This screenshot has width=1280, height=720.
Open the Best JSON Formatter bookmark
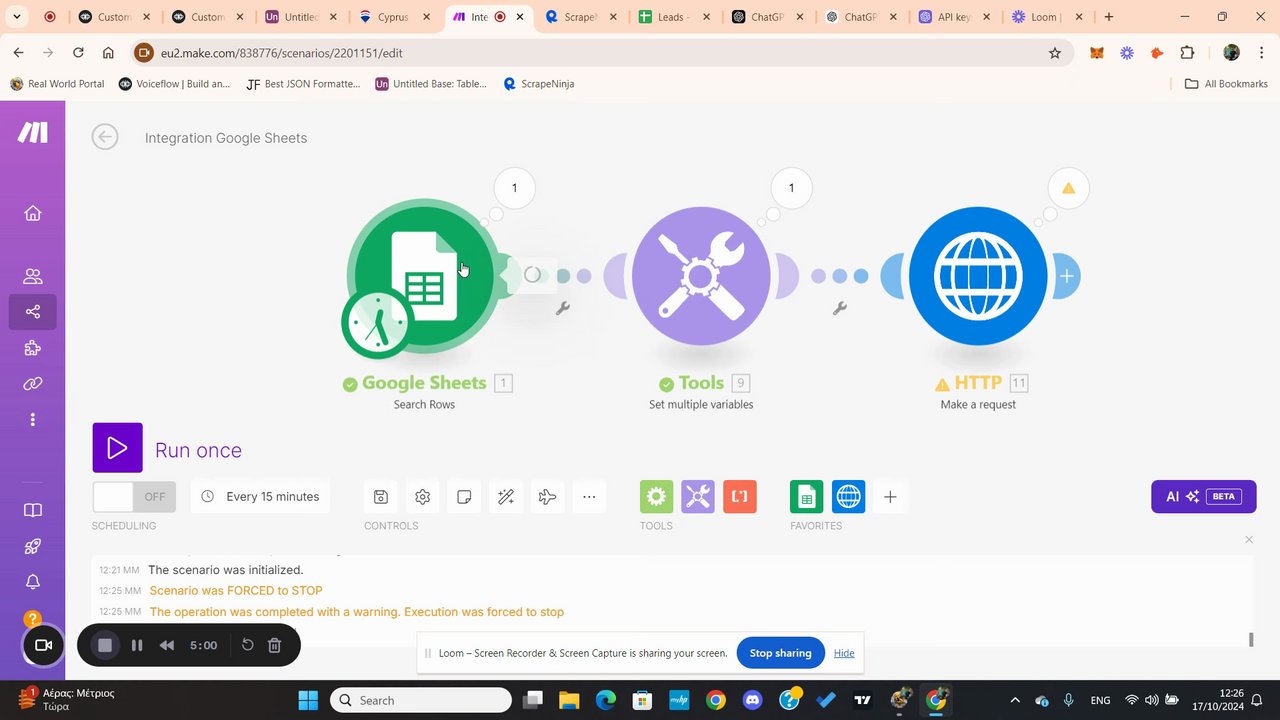click(302, 84)
